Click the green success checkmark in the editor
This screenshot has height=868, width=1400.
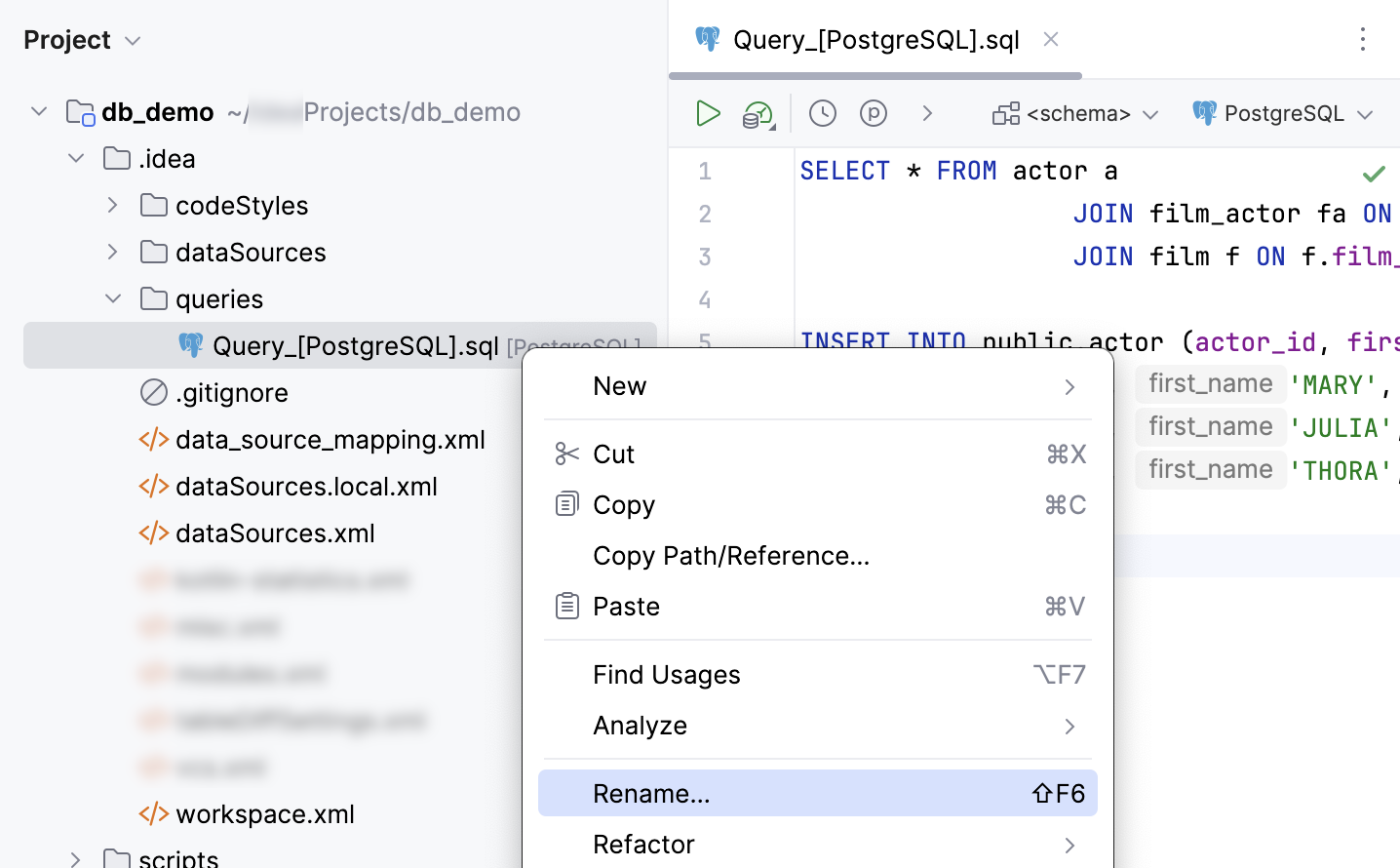[x=1374, y=174]
